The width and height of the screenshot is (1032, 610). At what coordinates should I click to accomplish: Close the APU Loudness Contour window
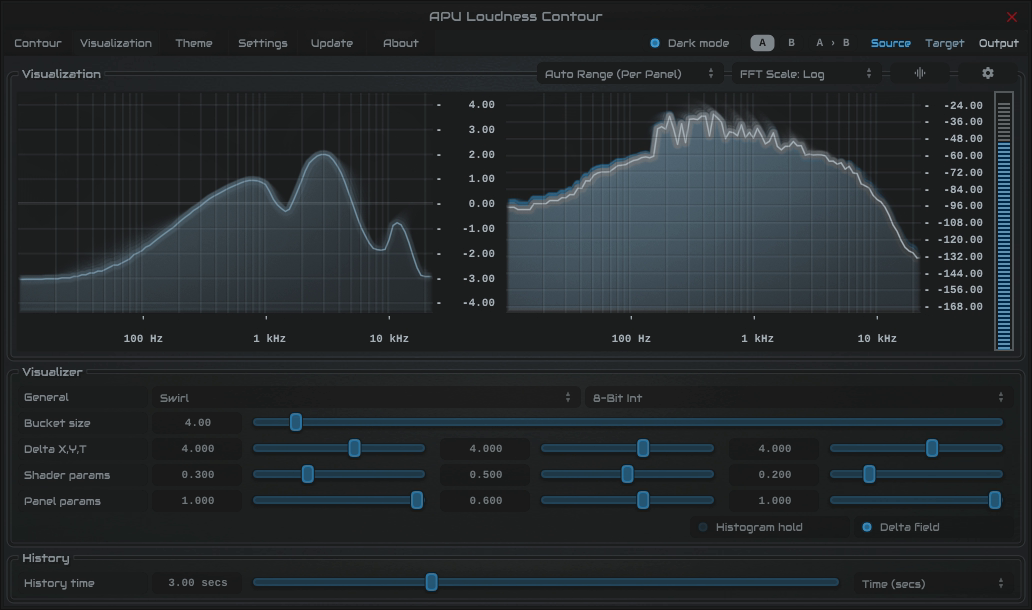pos(1012,17)
